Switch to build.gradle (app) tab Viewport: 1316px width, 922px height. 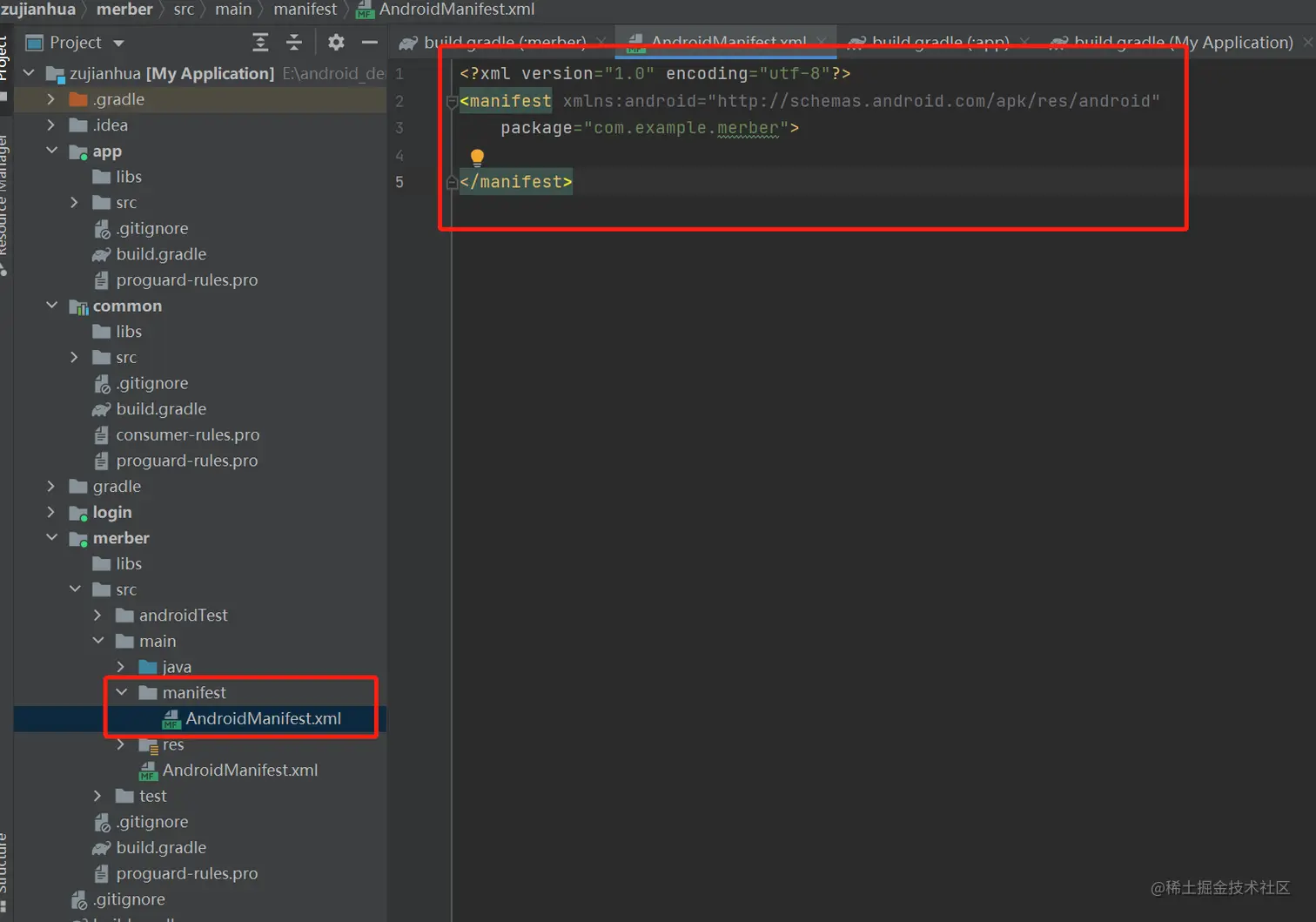[940, 42]
